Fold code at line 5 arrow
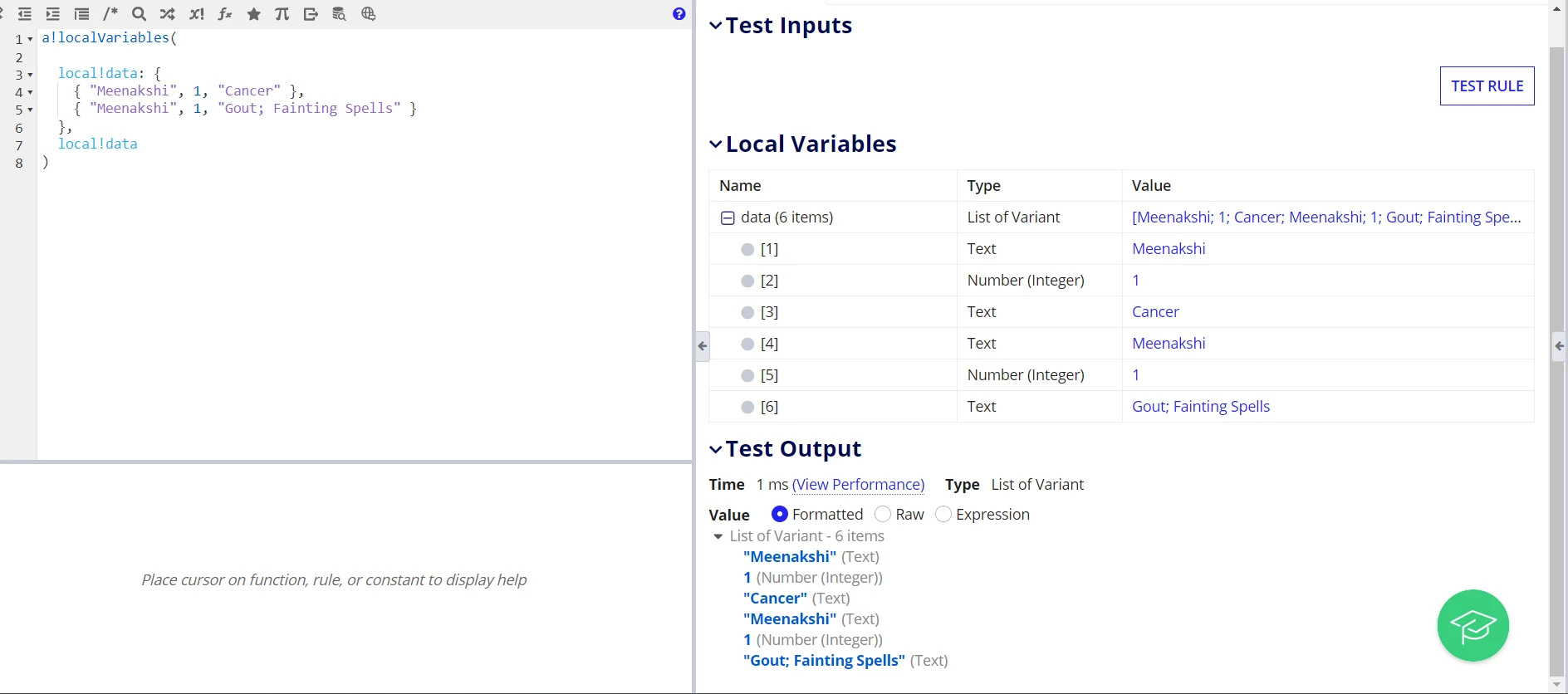This screenshot has width=1568, height=694. click(30, 110)
